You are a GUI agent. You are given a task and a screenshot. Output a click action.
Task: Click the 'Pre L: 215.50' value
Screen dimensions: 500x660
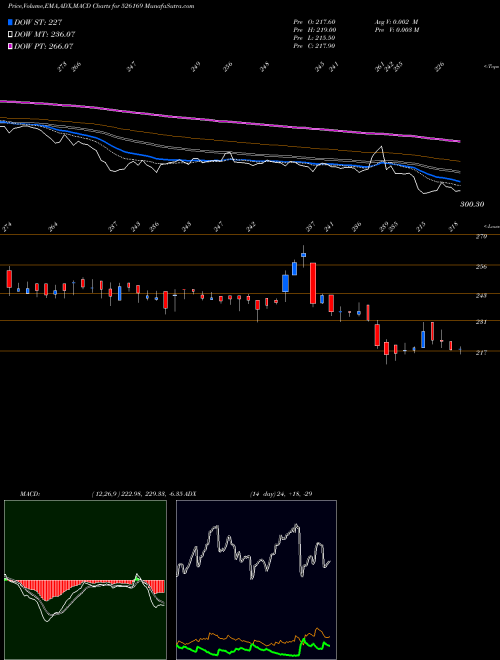[x=314, y=38]
